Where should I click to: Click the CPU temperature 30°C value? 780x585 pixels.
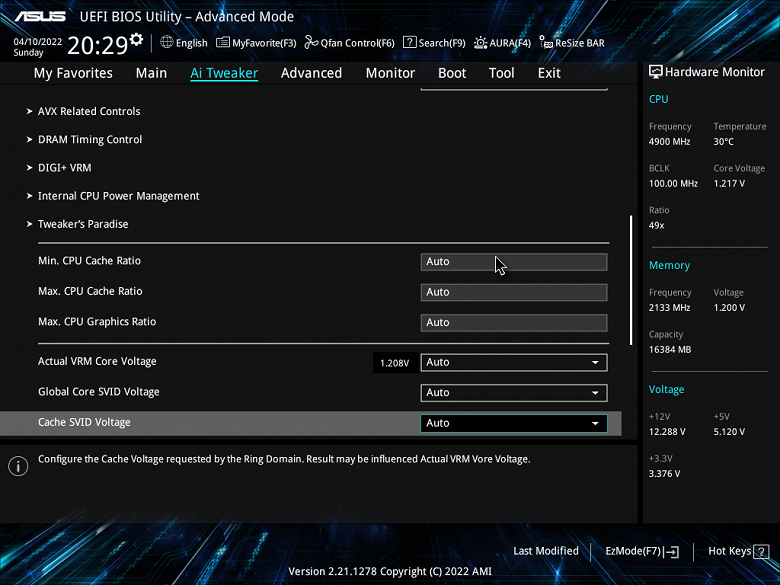tap(723, 142)
